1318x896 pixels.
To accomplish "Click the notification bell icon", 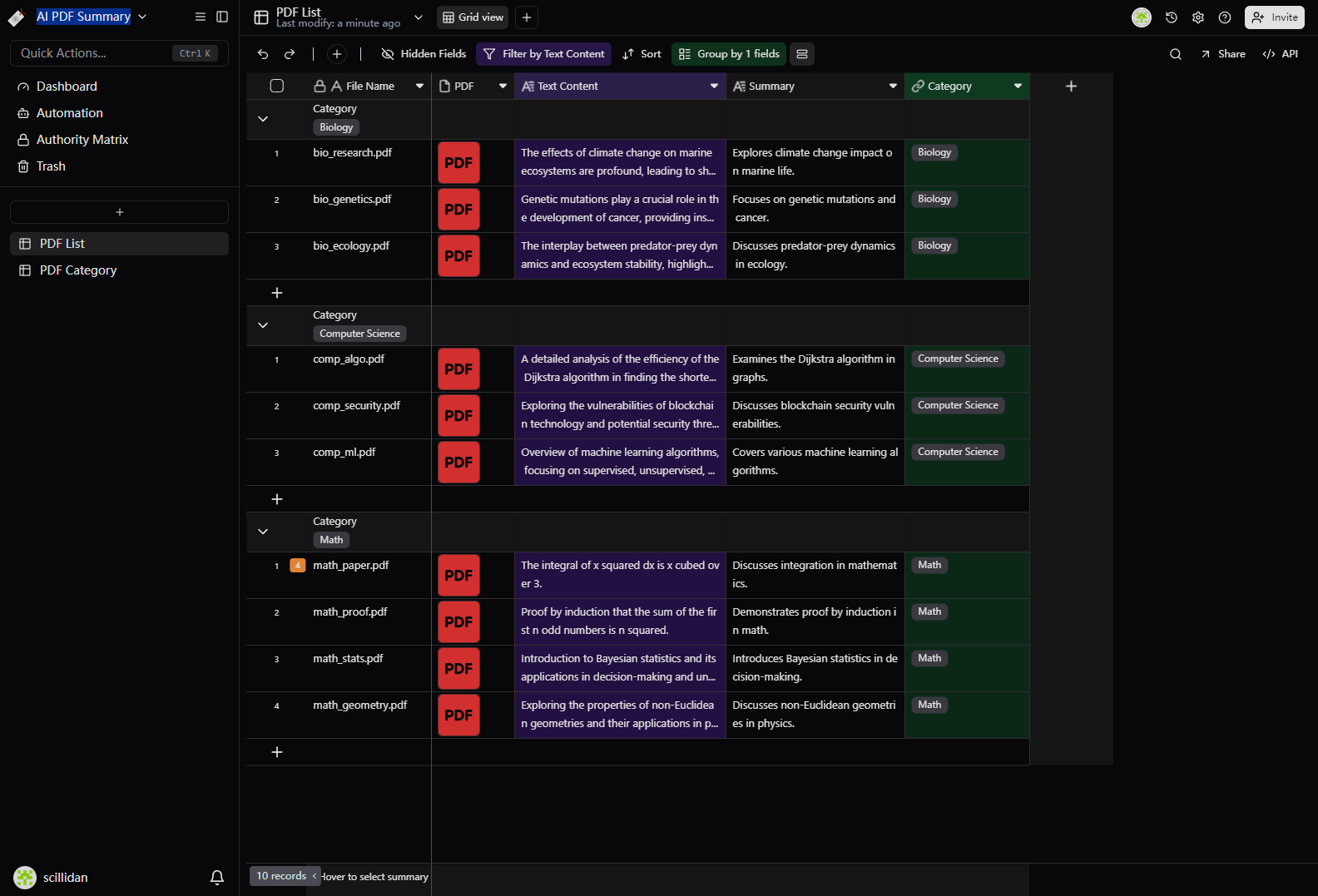I will 217,878.
